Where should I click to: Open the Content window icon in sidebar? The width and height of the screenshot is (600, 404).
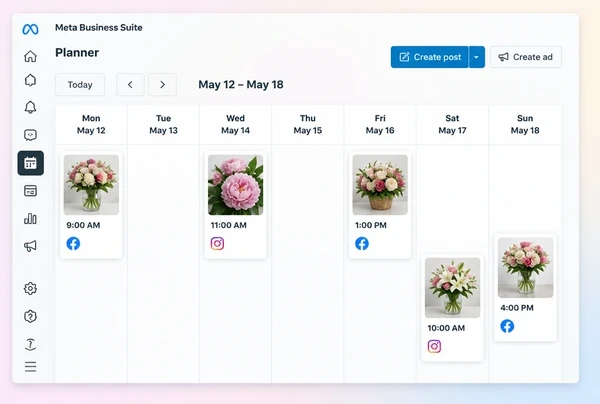click(30, 191)
